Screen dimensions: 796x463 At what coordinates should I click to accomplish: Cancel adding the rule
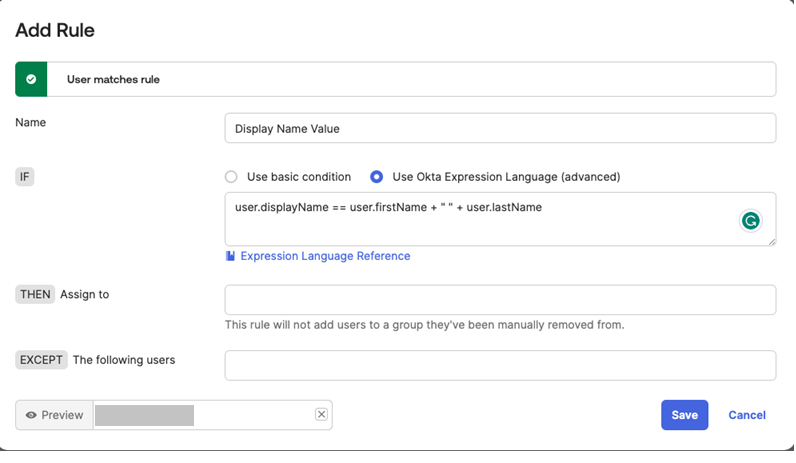(747, 415)
